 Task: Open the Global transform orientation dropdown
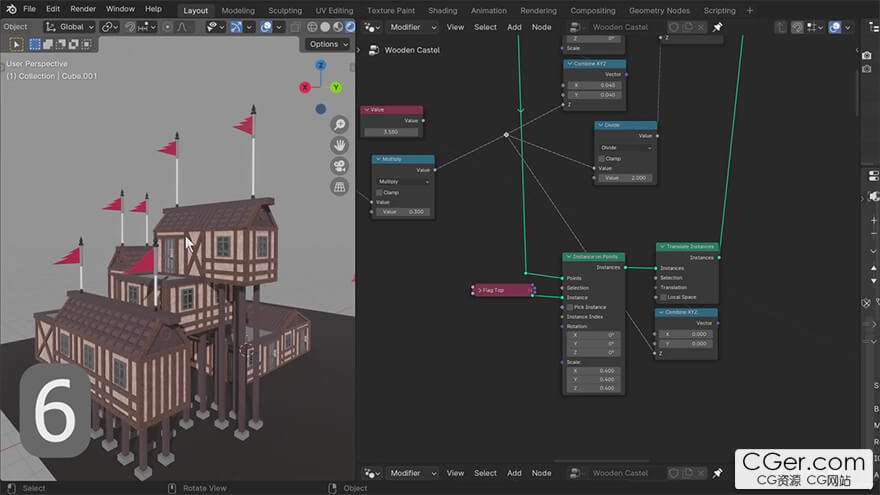[x=70, y=27]
